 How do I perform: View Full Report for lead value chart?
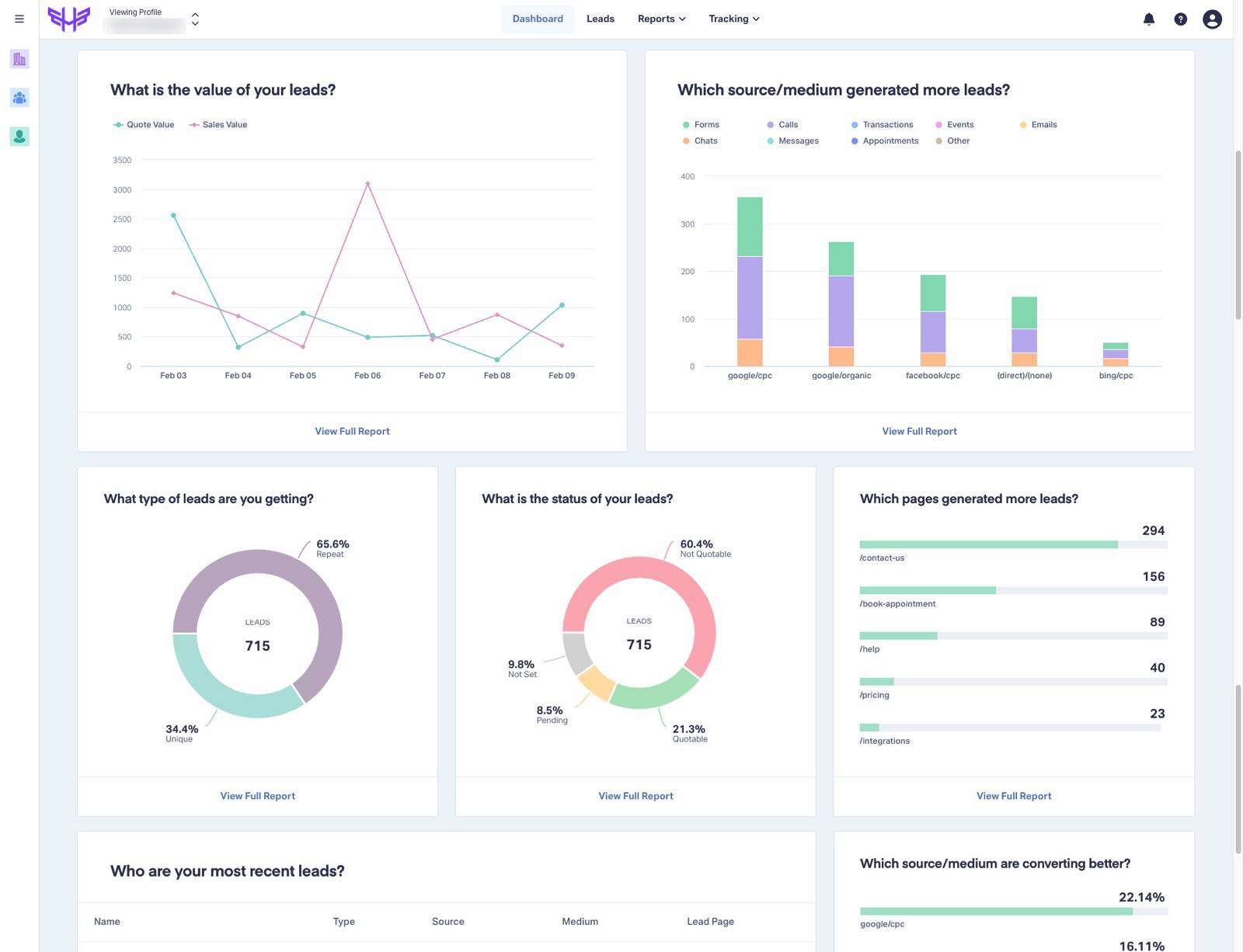point(352,431)
